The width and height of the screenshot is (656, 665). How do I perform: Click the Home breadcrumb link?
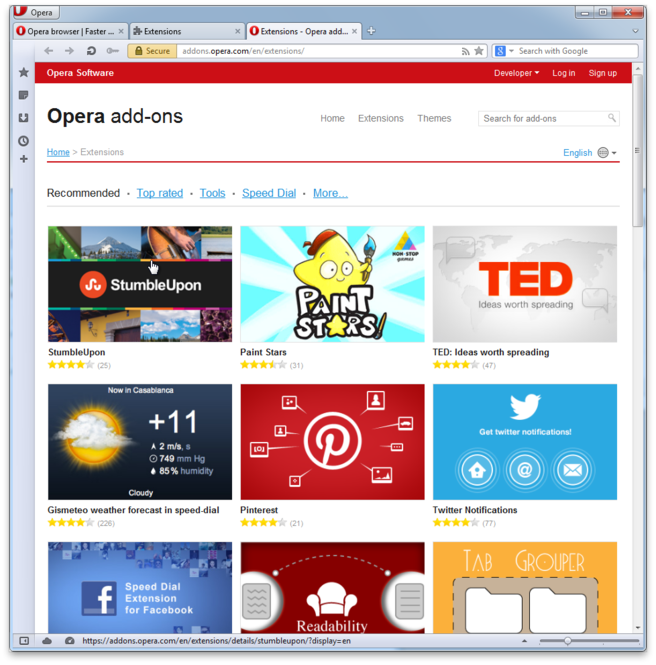tap(58, 152)
